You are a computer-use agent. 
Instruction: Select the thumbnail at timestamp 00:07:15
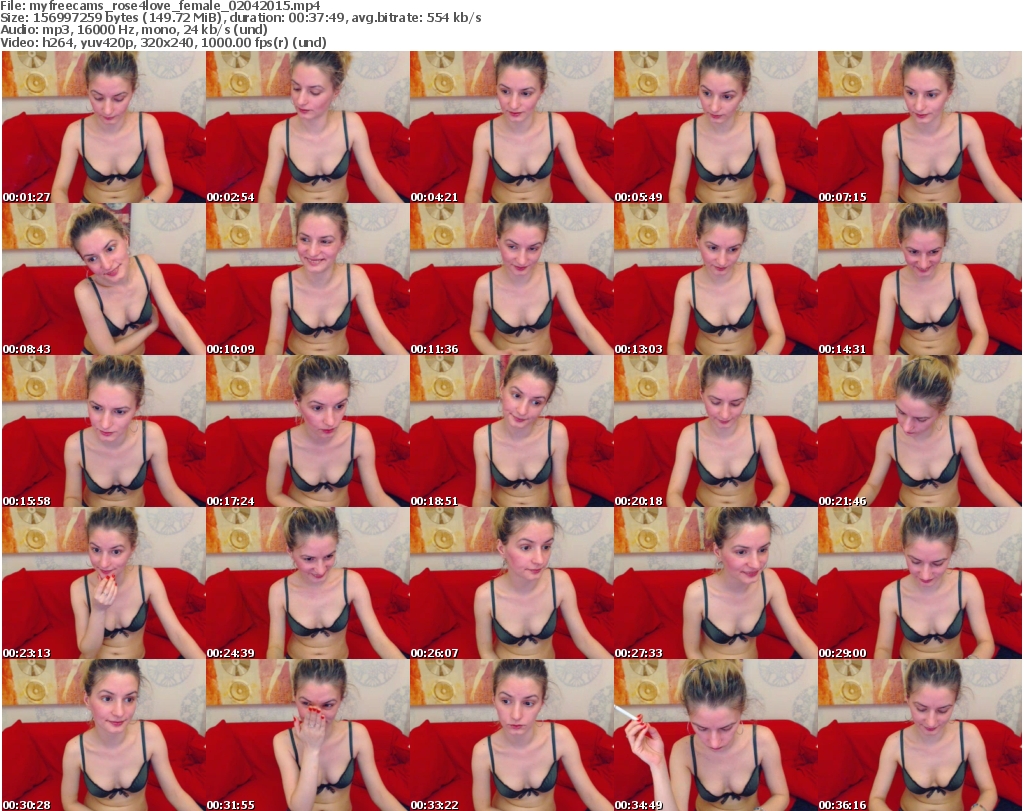point(920,127)
